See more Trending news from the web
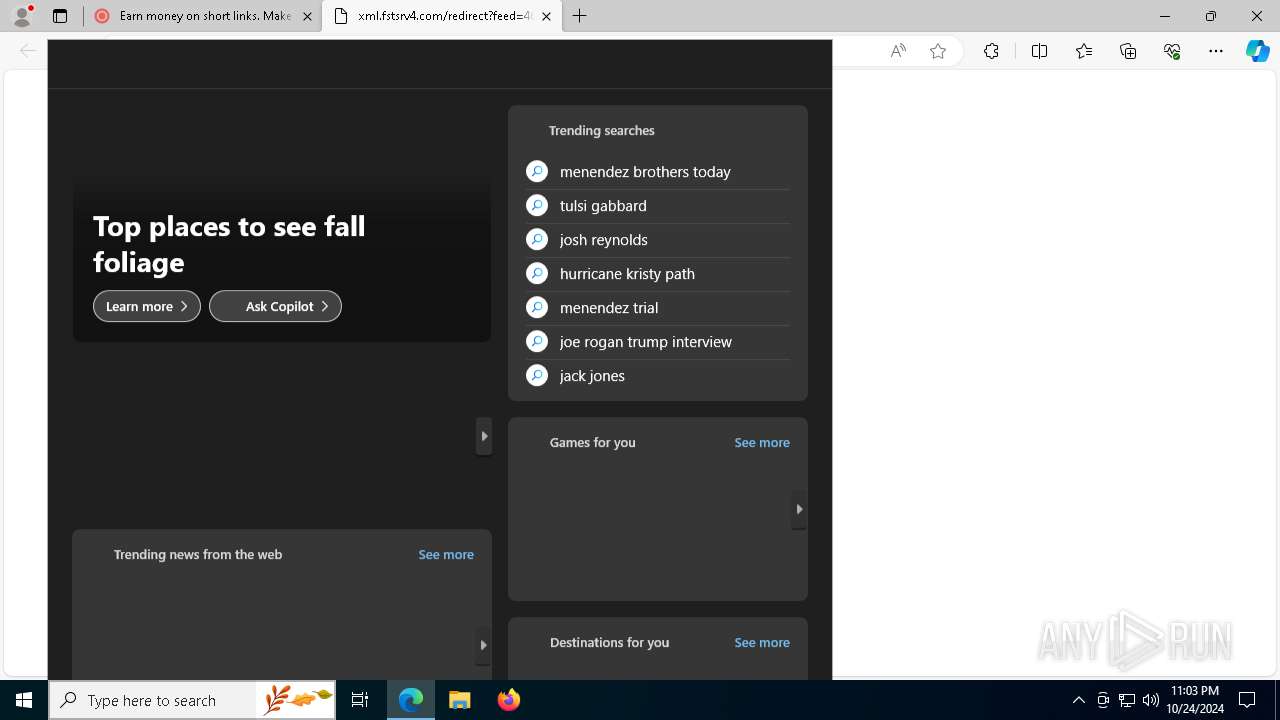 [446, 554]
